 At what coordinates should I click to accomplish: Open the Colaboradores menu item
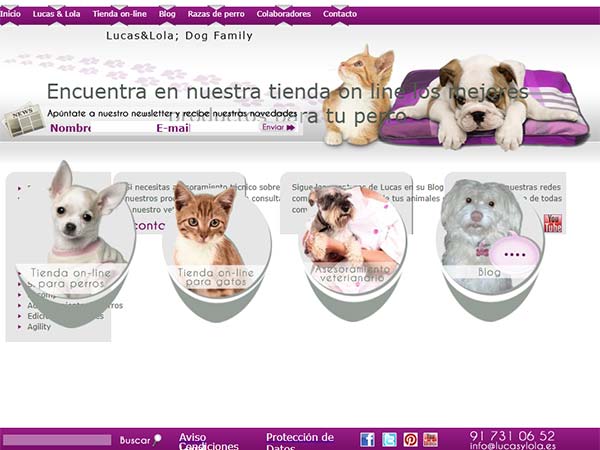284,14
